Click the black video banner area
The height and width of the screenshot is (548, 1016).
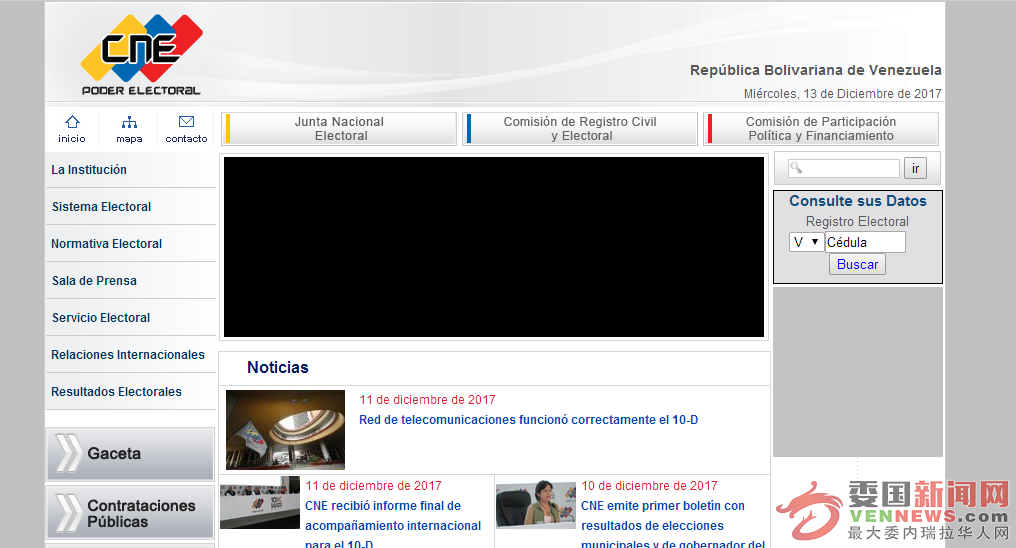[x=494, y=247]
